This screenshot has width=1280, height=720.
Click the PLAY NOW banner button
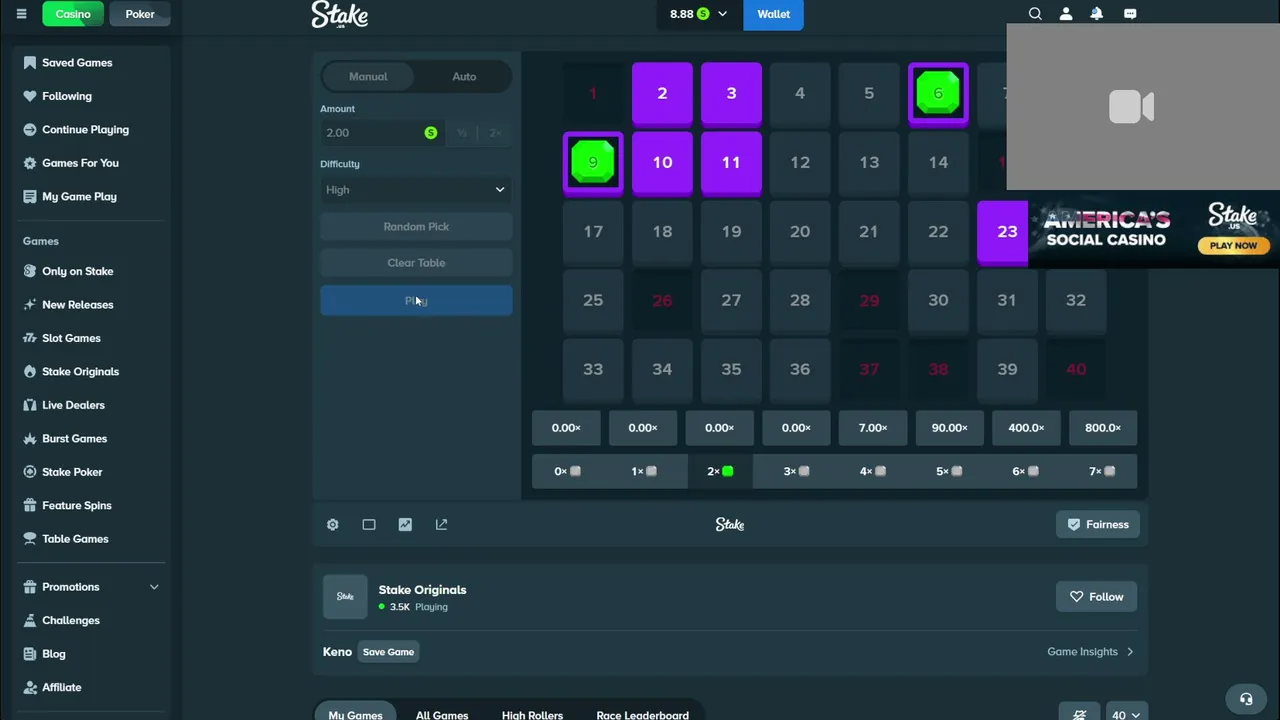point(1233,245)
